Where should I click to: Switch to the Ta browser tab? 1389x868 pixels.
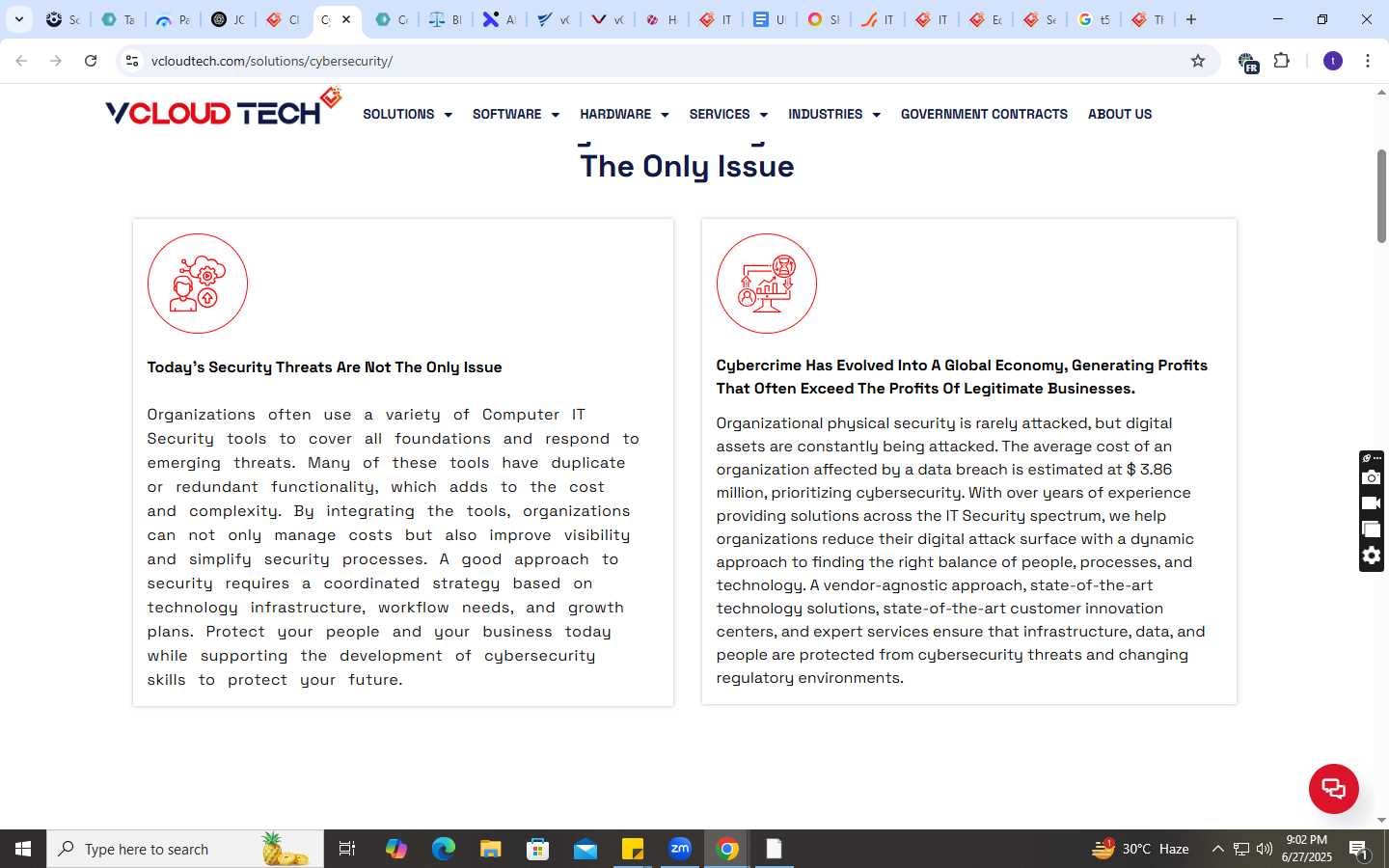118,19
